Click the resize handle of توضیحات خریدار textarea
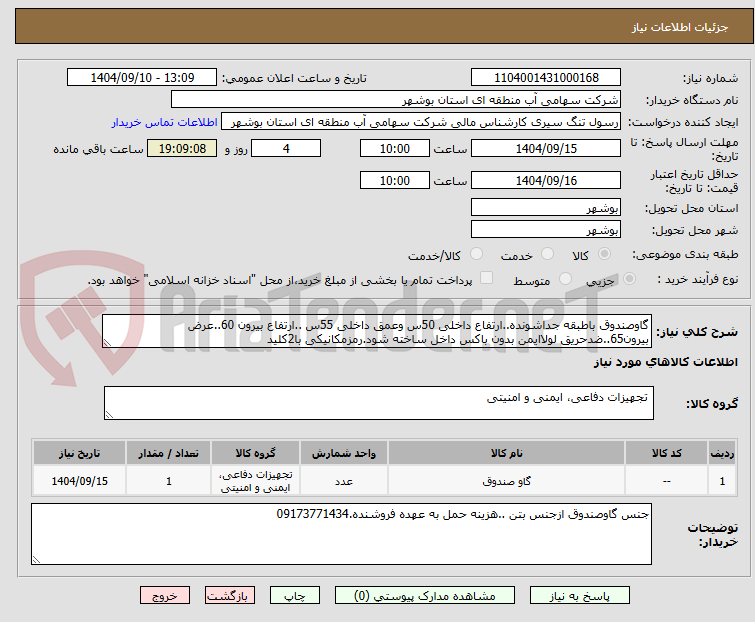The height and width of the screenshot is (622, 755). 36,559
